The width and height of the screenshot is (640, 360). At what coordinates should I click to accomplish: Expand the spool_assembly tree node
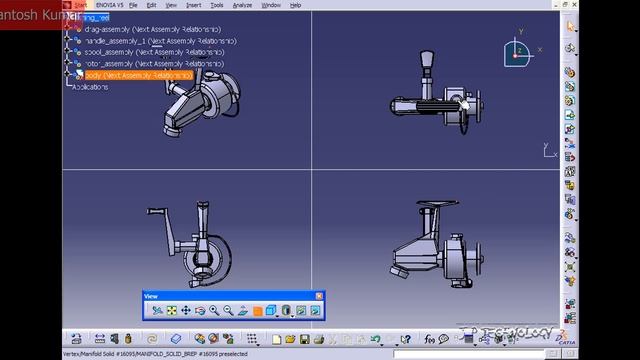click(x=67, y=51)
